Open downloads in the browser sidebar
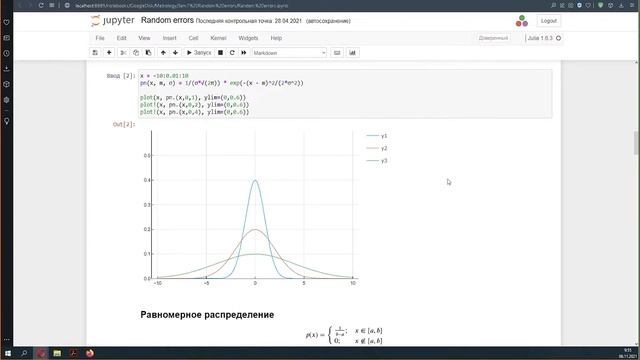640x360 pixels. [x=7, y=69]
